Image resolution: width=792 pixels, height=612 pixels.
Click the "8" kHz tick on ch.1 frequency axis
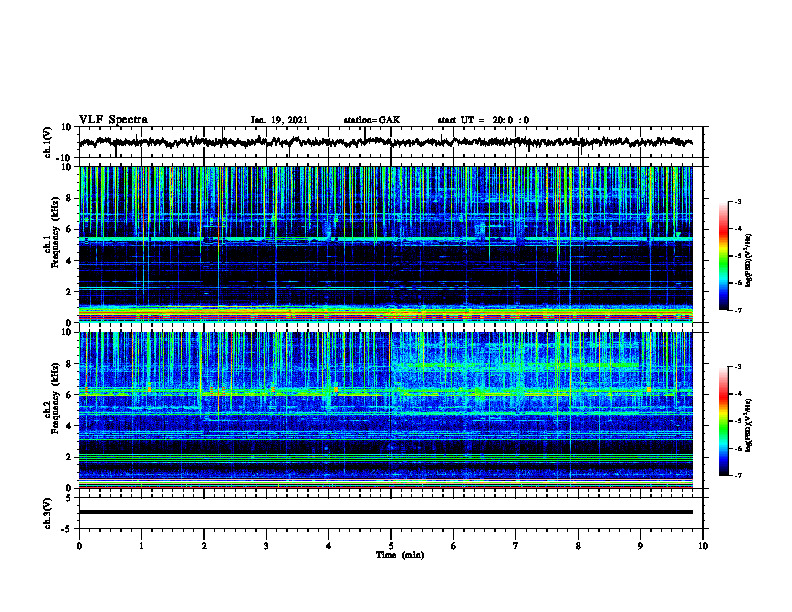pos(70,198)
